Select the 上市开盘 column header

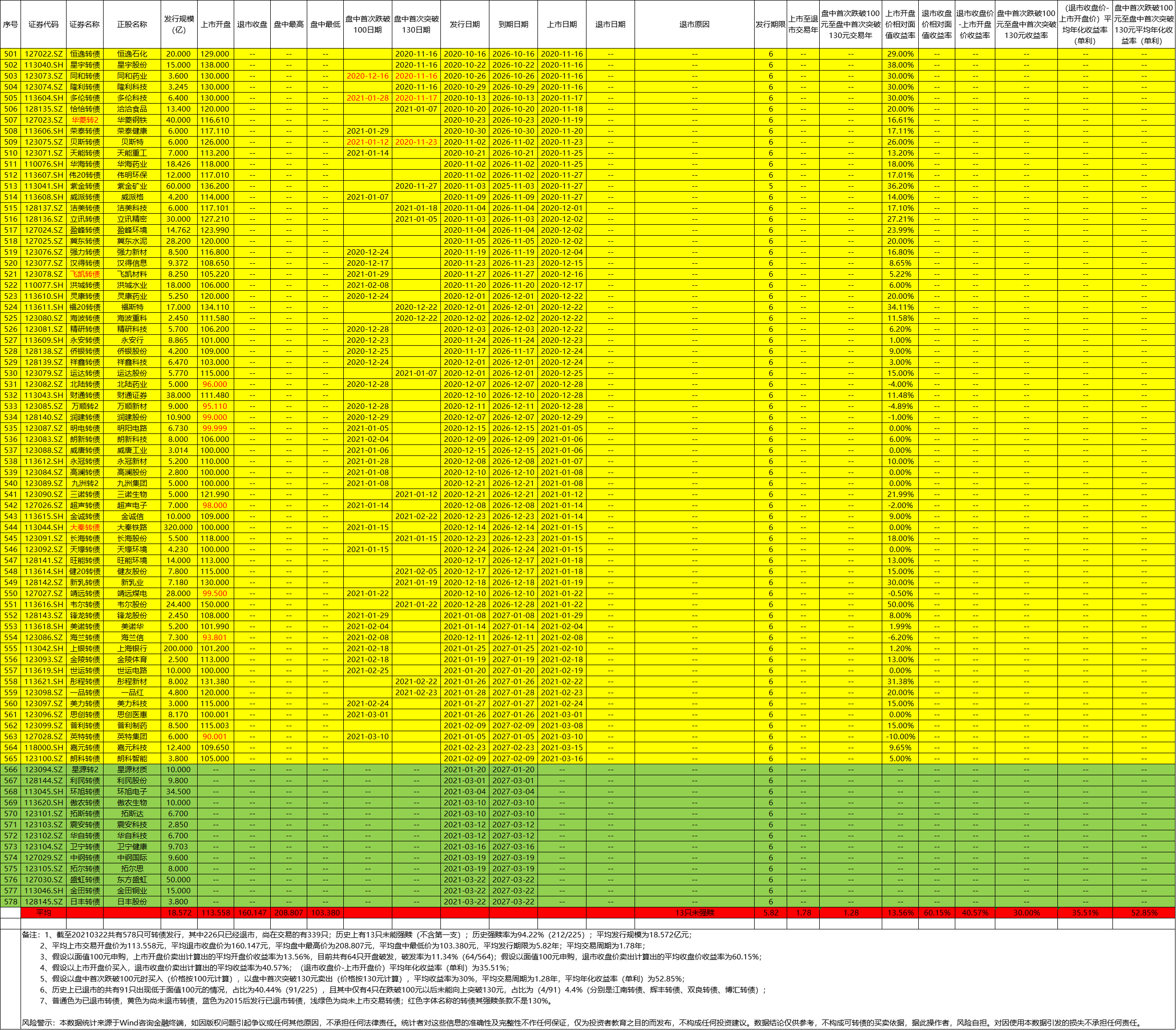point(215,24)
